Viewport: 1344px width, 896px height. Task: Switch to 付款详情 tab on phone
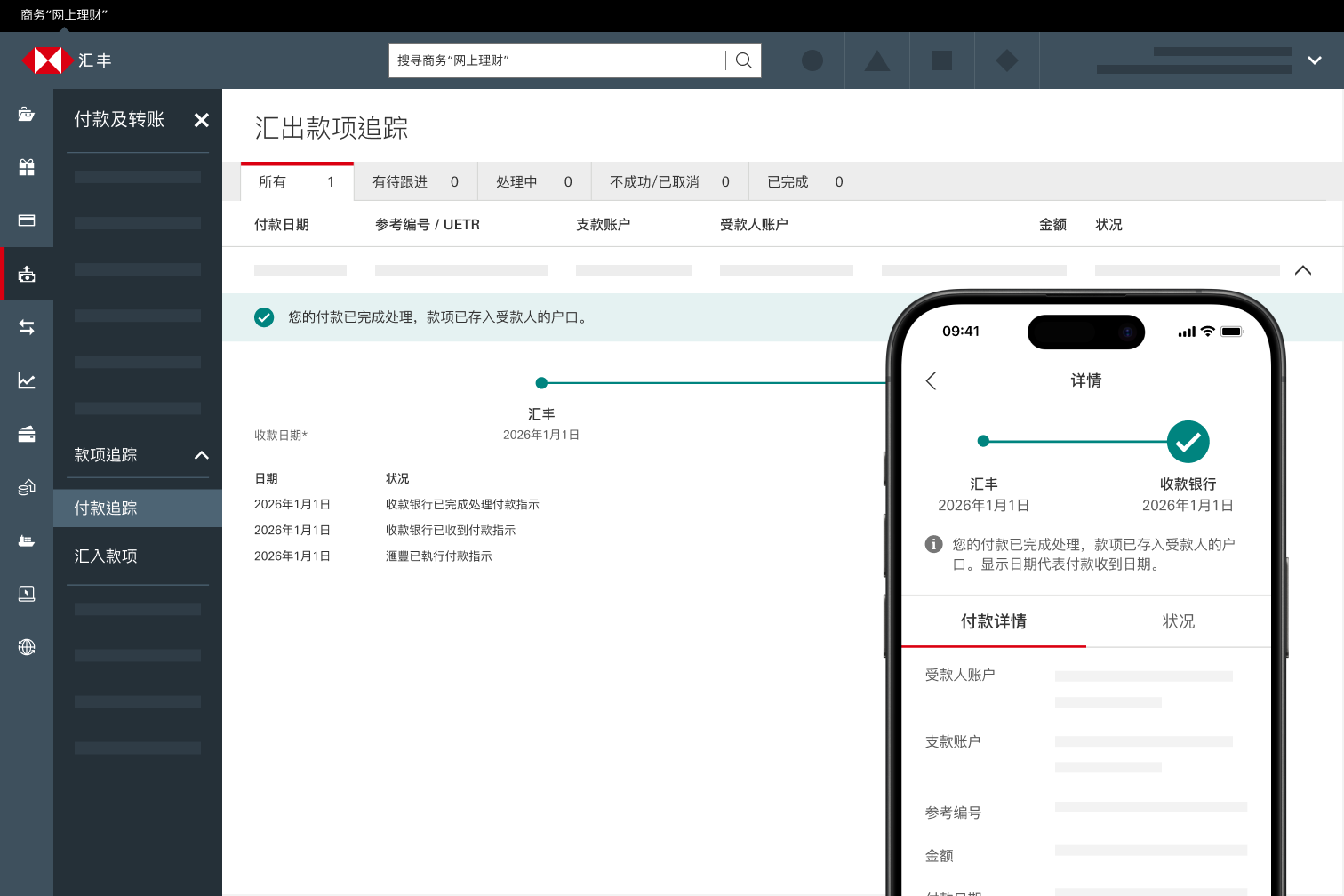click(994, 621)
